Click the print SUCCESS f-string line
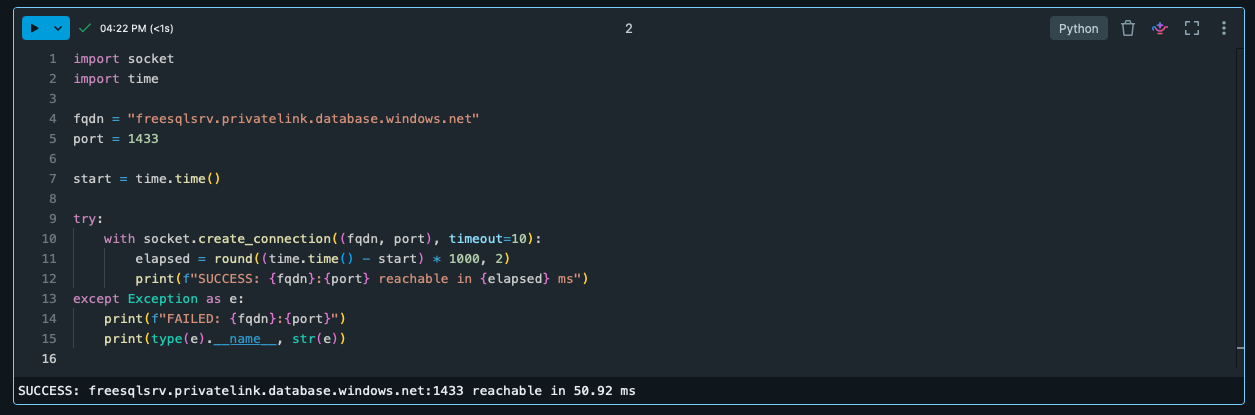 click(x=361, y=279)
